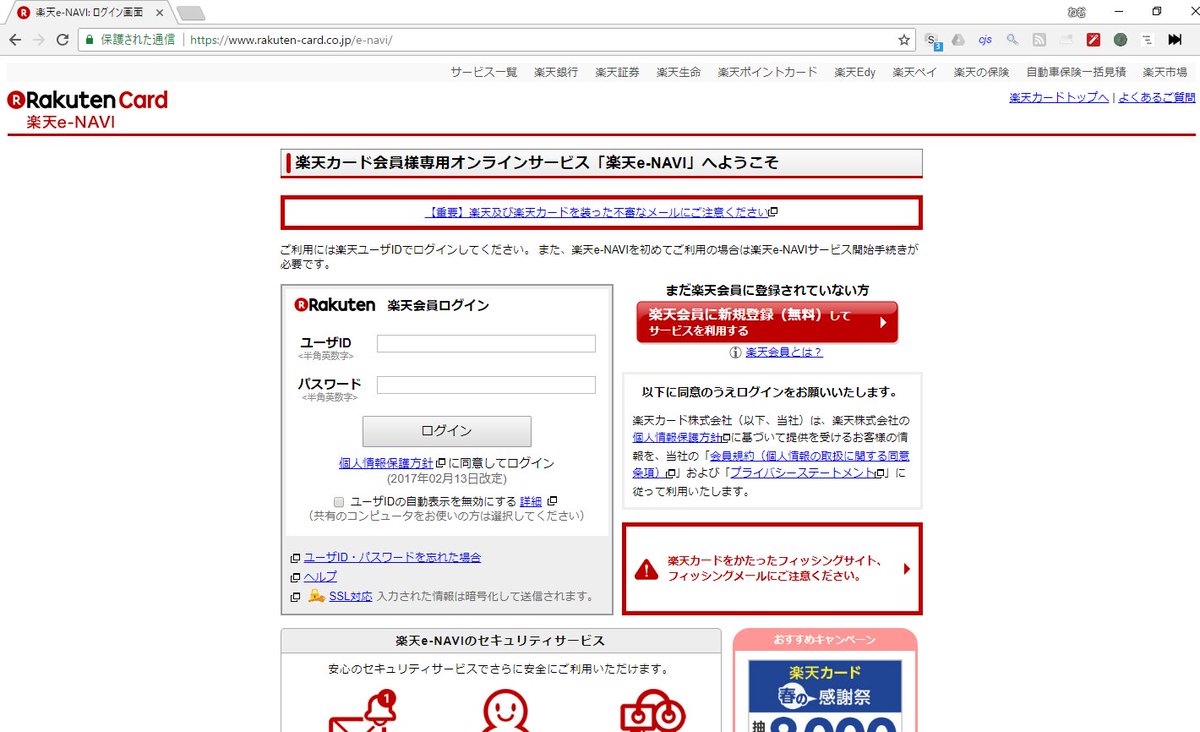The width and height of the screenshot is (1200, 732).
Task: Open 楽天の保険 in top navigation
Action: pos(981,72)
